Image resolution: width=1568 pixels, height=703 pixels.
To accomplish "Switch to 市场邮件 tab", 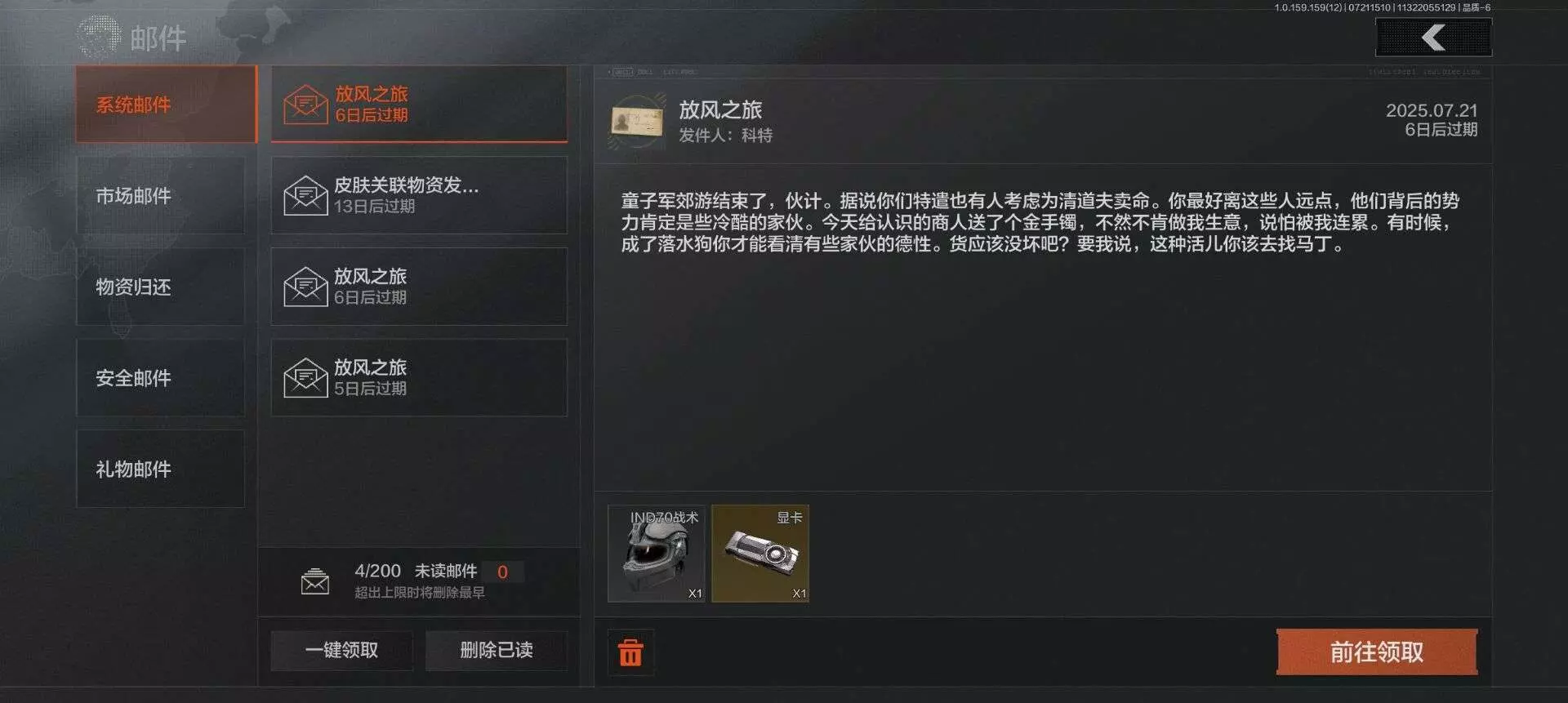I will 161,196.
